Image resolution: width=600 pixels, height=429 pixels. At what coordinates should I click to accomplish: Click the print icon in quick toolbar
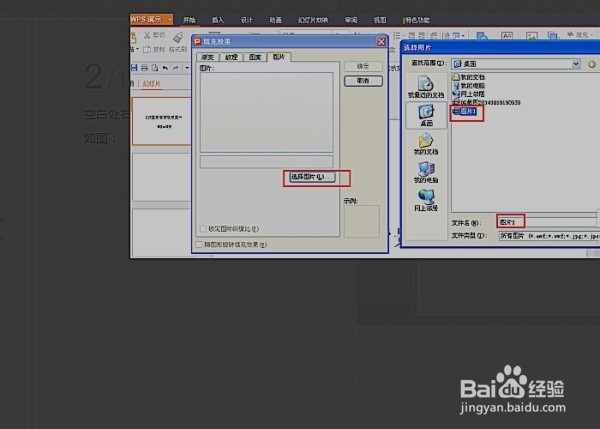point(145,68)
